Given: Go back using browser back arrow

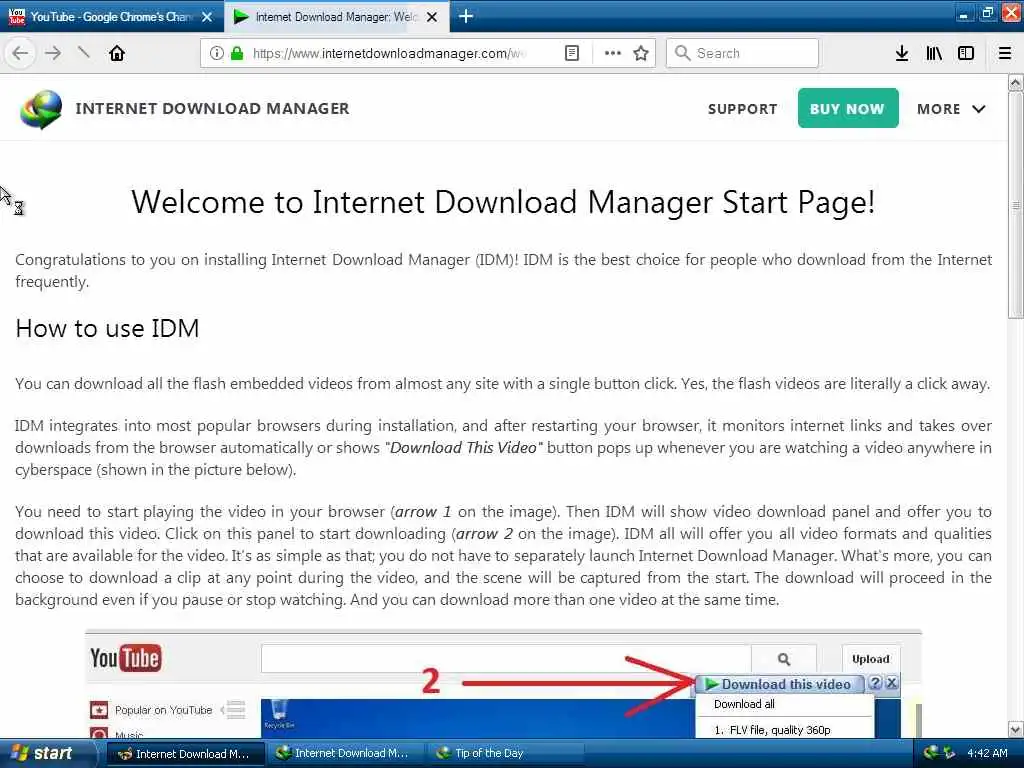Looking at the screenshot, I should pyautogui.click(x=20, y=53).
